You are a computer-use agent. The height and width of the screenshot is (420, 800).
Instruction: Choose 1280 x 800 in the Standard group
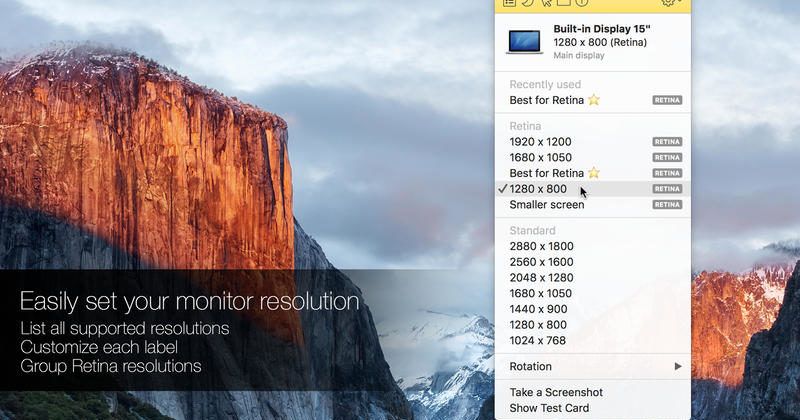tap(593, 325)
